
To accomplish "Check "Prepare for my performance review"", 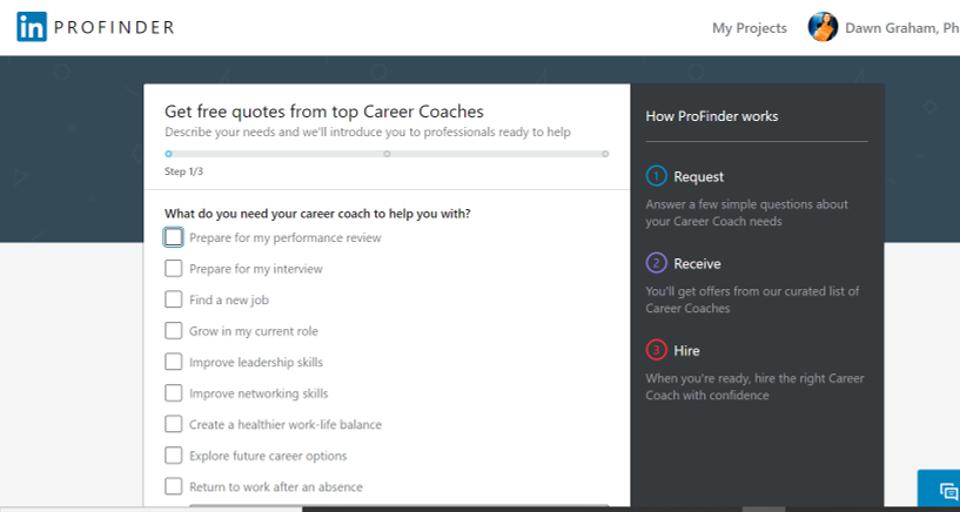I will point(174,237).
